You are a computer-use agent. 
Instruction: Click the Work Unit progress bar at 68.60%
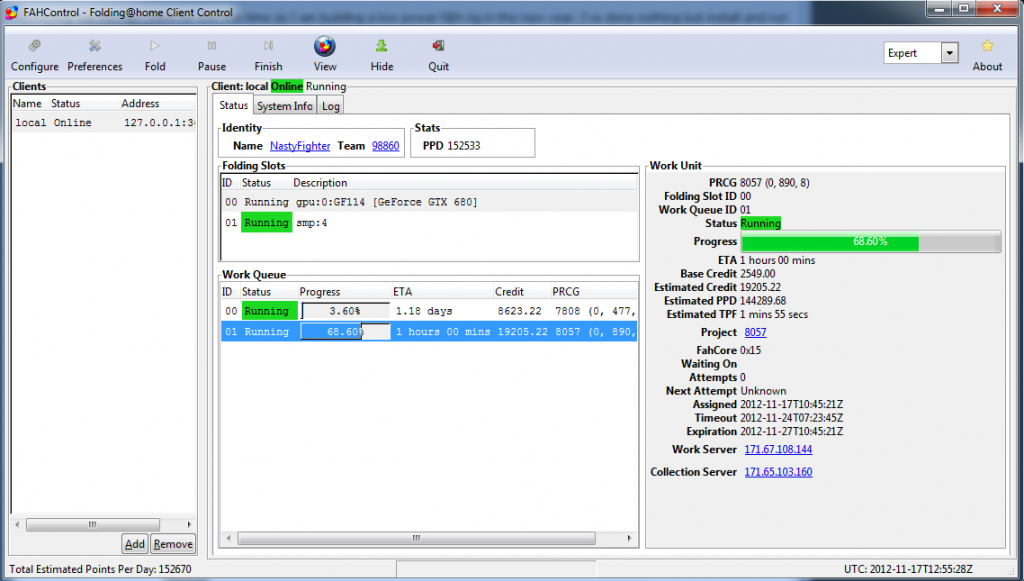(871, 242)
